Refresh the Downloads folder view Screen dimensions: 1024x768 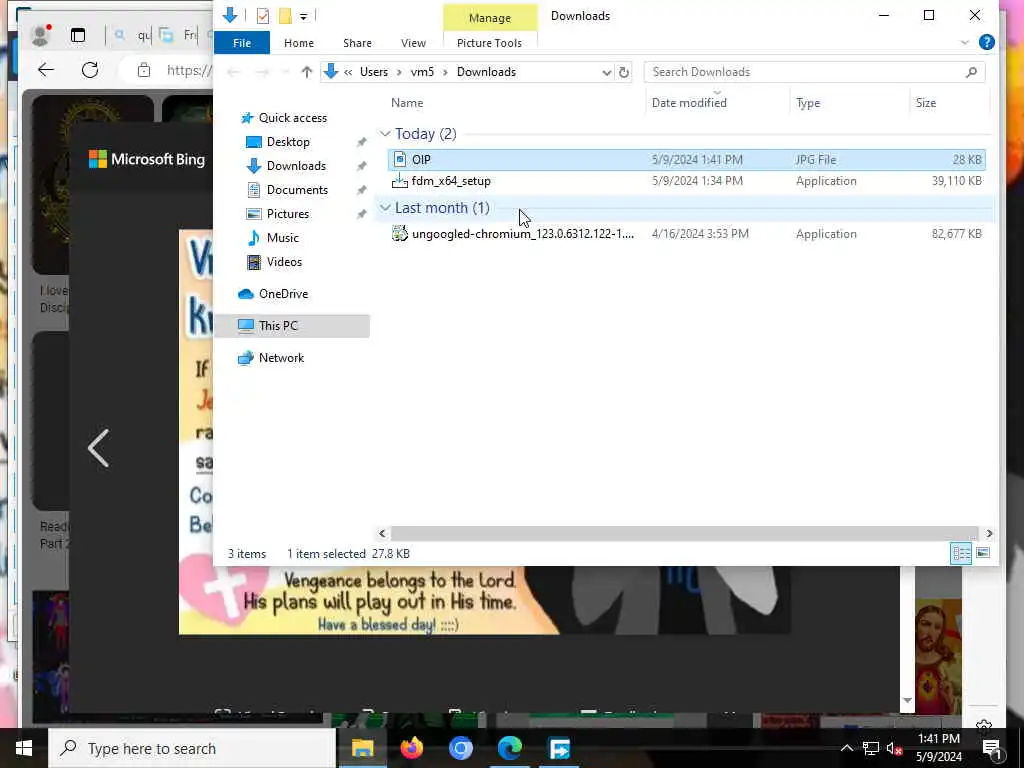624,72
